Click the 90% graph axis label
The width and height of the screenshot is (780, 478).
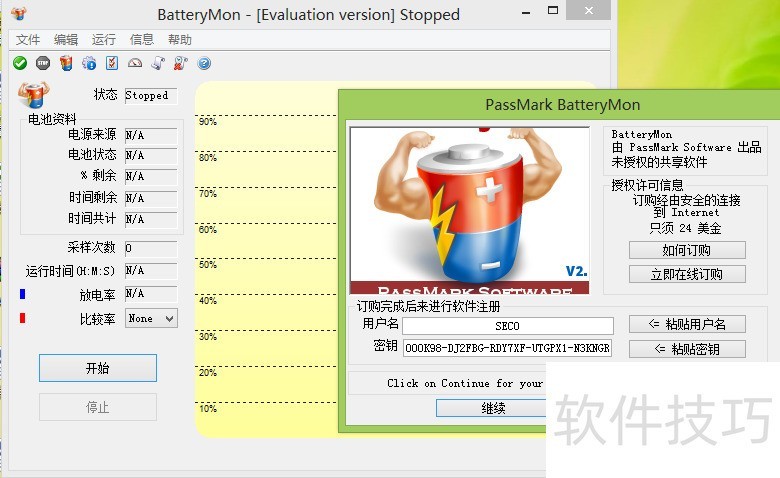207,122
